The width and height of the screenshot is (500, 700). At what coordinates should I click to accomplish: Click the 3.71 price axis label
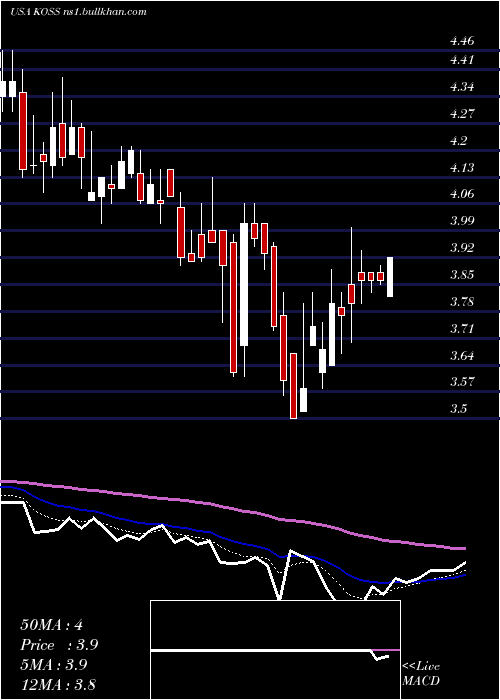(462, 329)
